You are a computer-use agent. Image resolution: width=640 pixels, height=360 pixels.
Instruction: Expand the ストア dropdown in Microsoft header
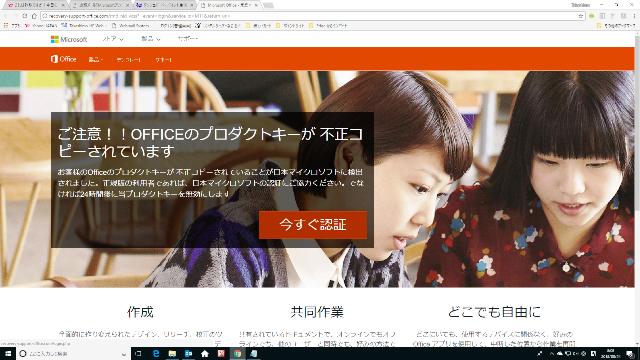[113, 39]
